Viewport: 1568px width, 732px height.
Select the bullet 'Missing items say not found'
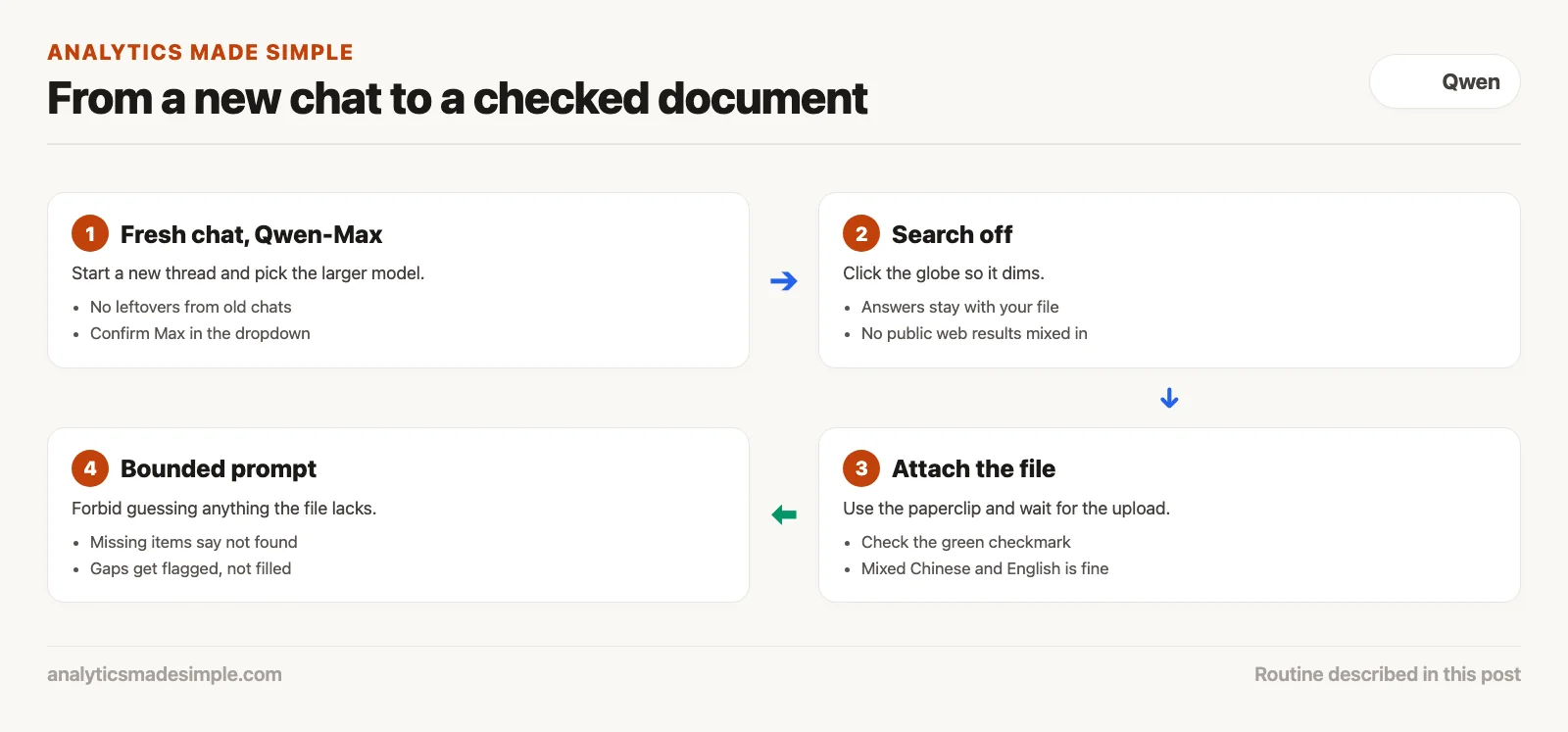[x=193, y=542]
